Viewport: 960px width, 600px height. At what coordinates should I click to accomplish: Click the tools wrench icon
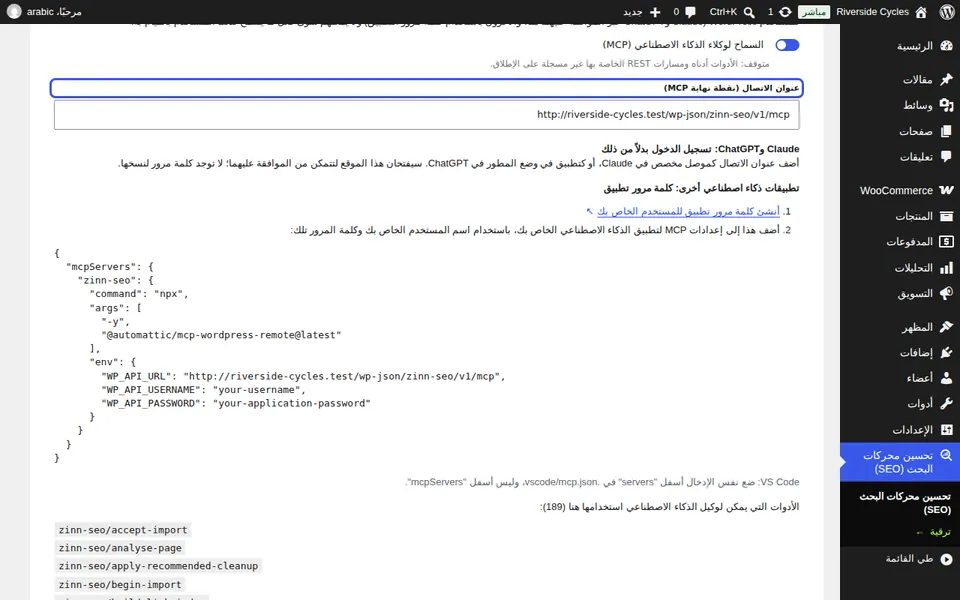[x=947, y=403]
